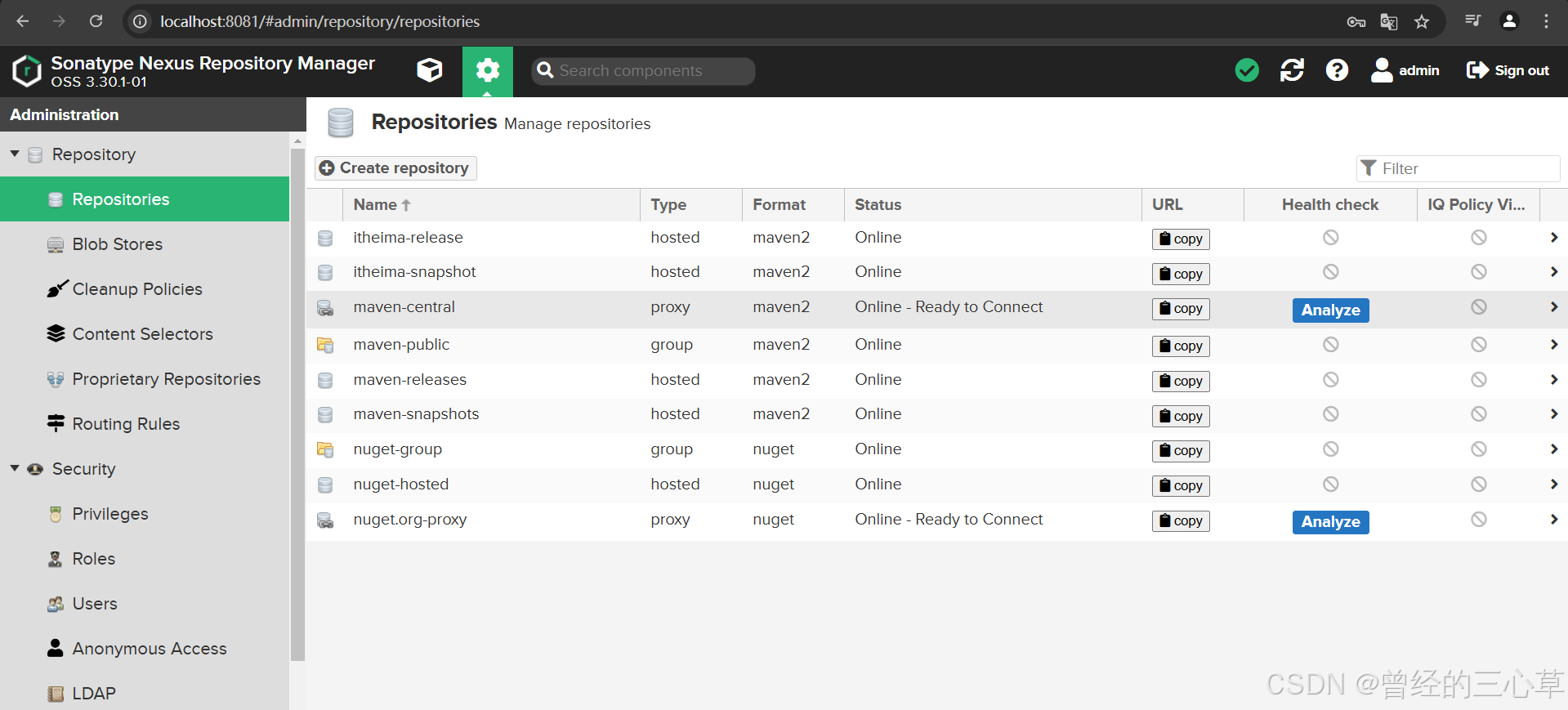Open the browser translate icon

[1388, 21]
